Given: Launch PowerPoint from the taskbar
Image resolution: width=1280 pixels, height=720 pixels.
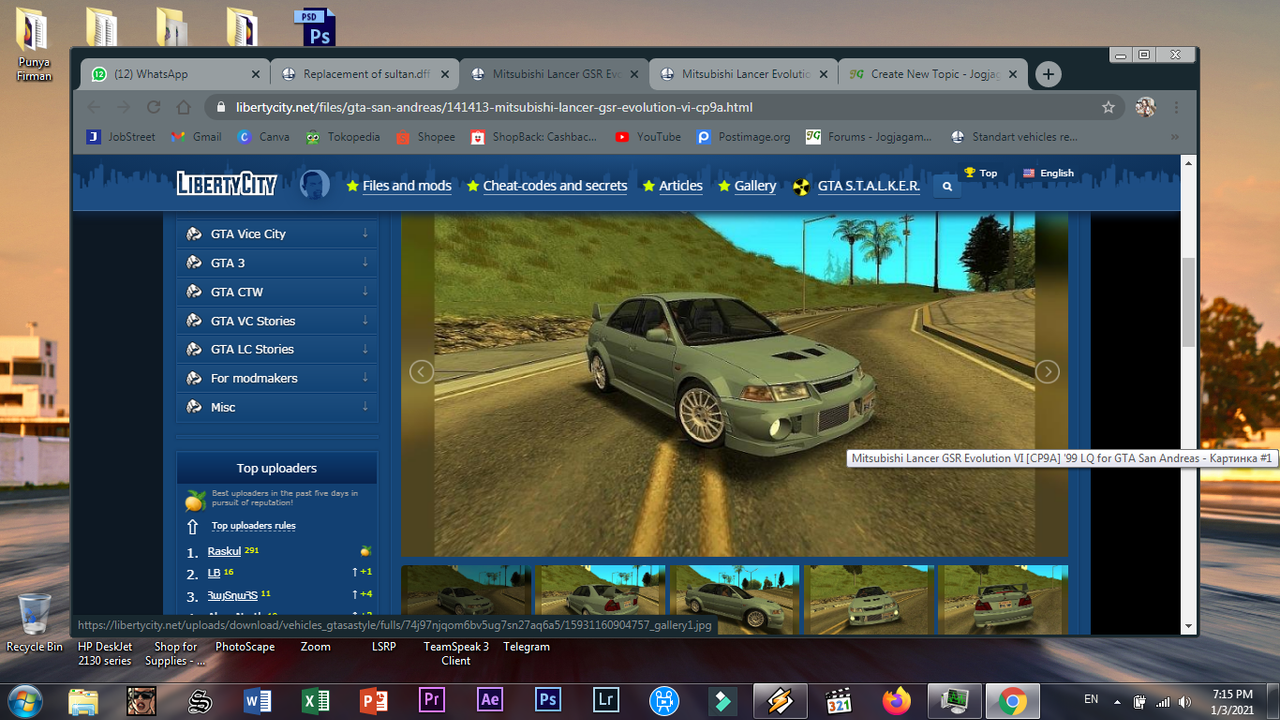Looking at the screenshot, I should pyautogui.click(x=374, y=700).
